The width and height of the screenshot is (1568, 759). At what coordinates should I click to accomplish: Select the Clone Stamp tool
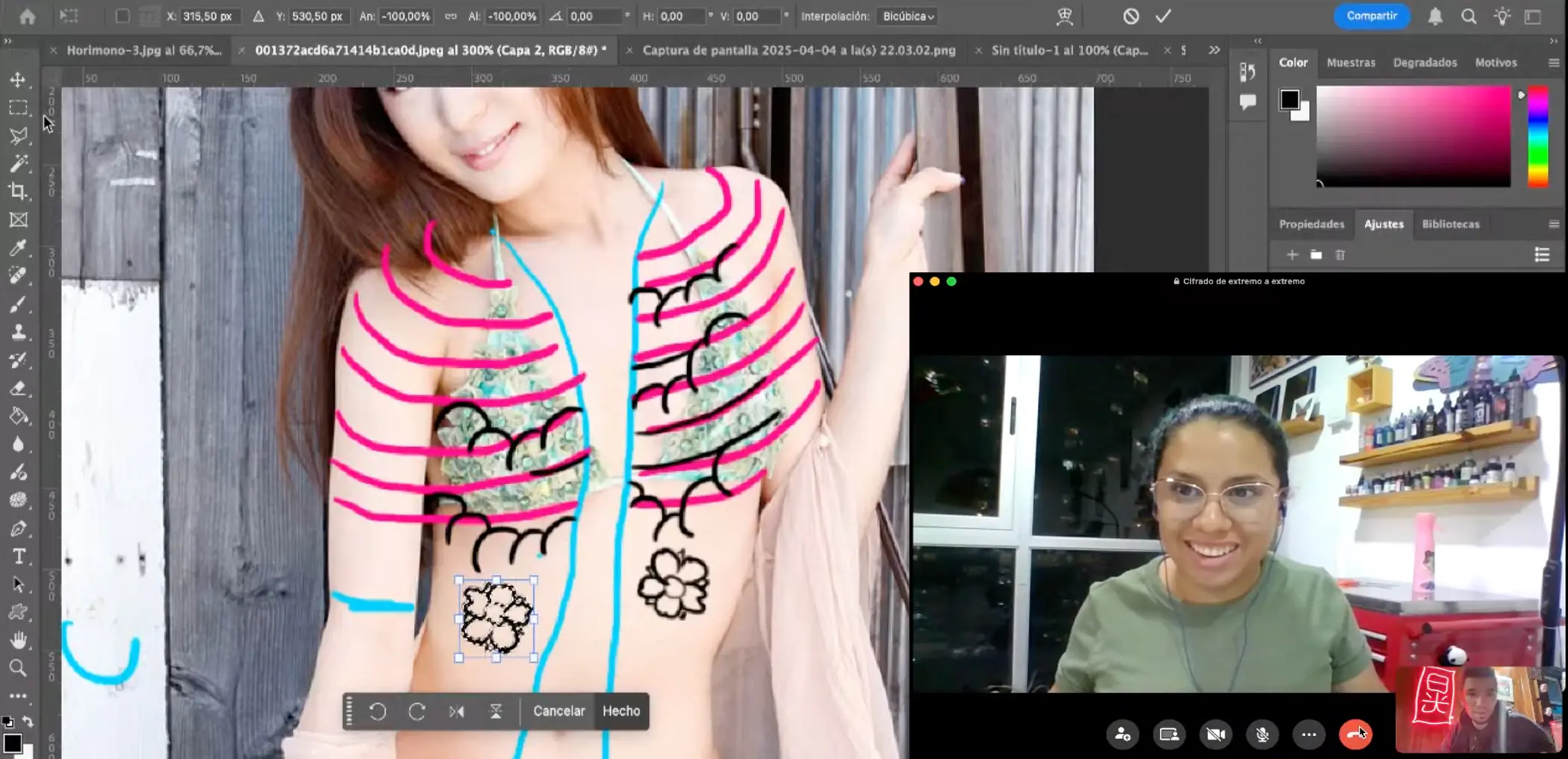tap(18, 332)
